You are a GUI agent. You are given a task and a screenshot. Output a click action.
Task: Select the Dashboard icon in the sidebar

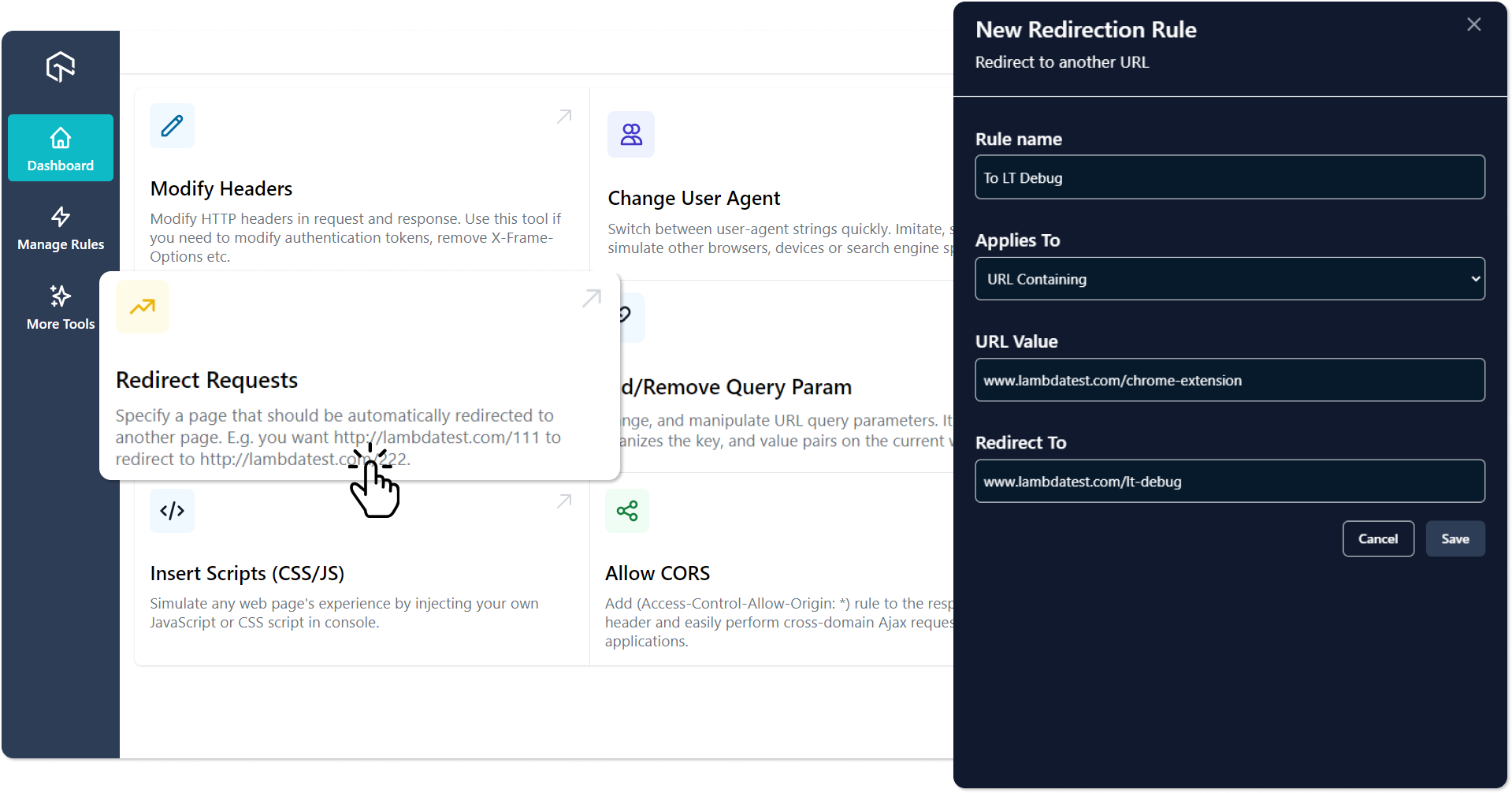click(60, 147)
